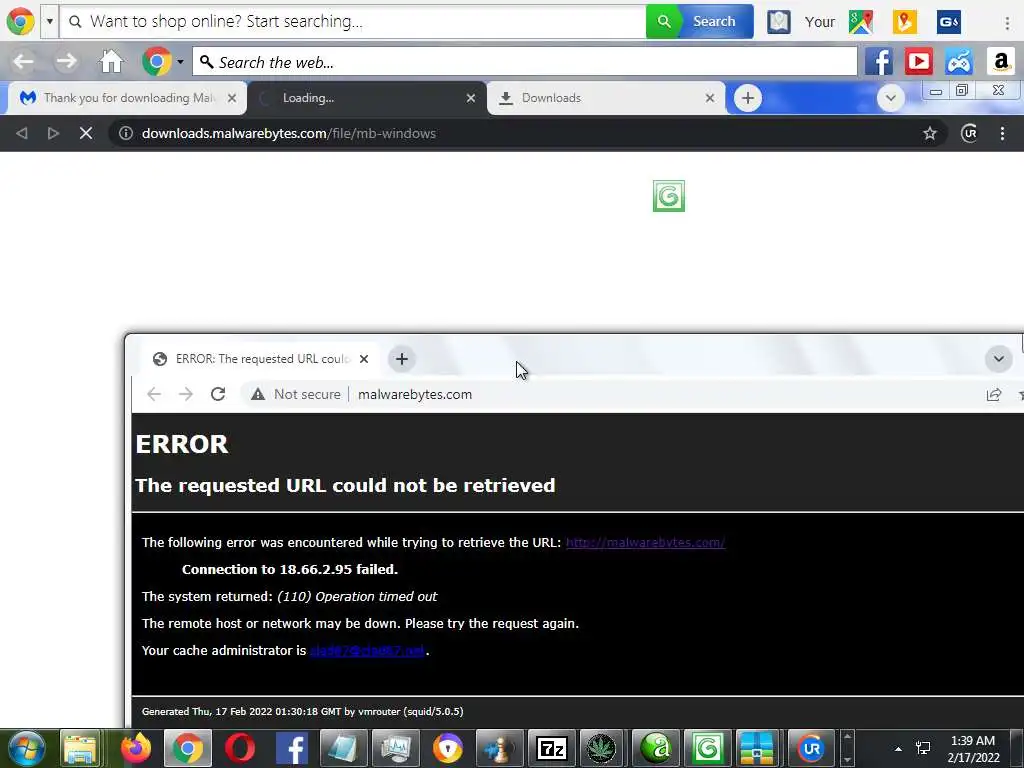Reload the malwarebytes.com error page
Screen dimensions: 1024x768
click(218, 394)
